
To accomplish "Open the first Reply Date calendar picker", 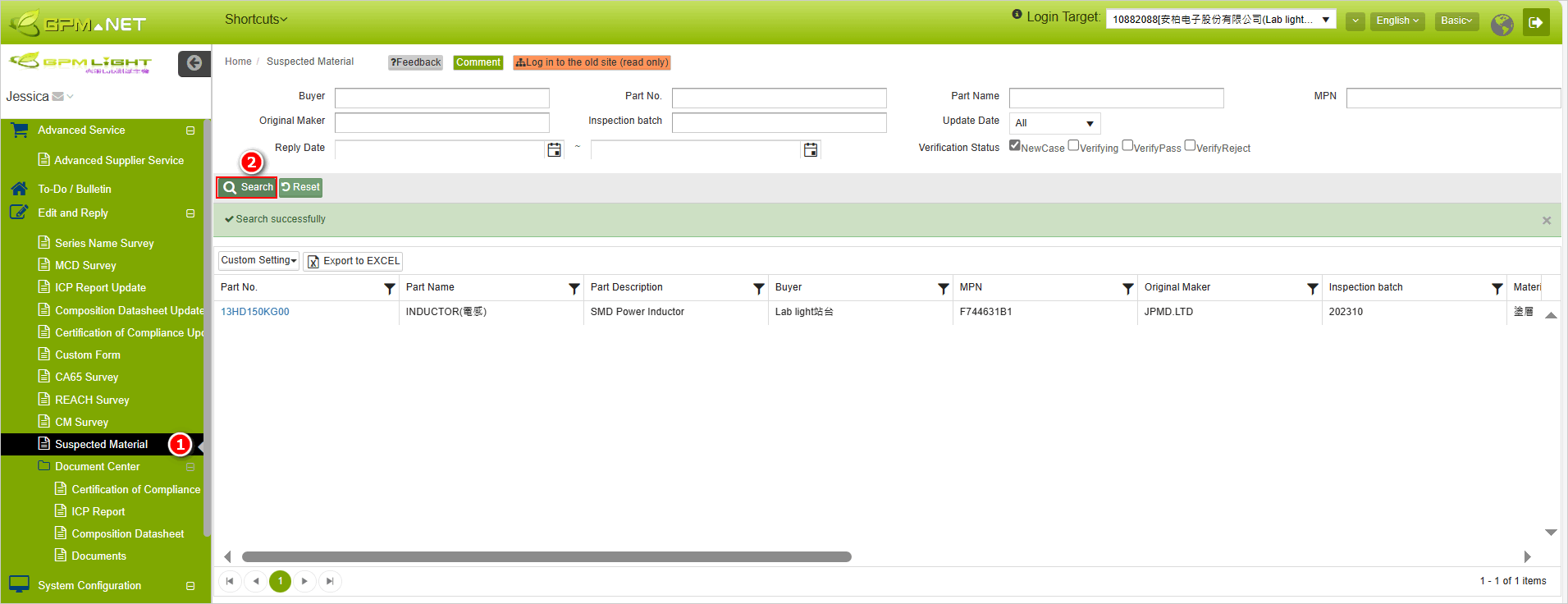I will pyautogui.click(x=555, y=149).
